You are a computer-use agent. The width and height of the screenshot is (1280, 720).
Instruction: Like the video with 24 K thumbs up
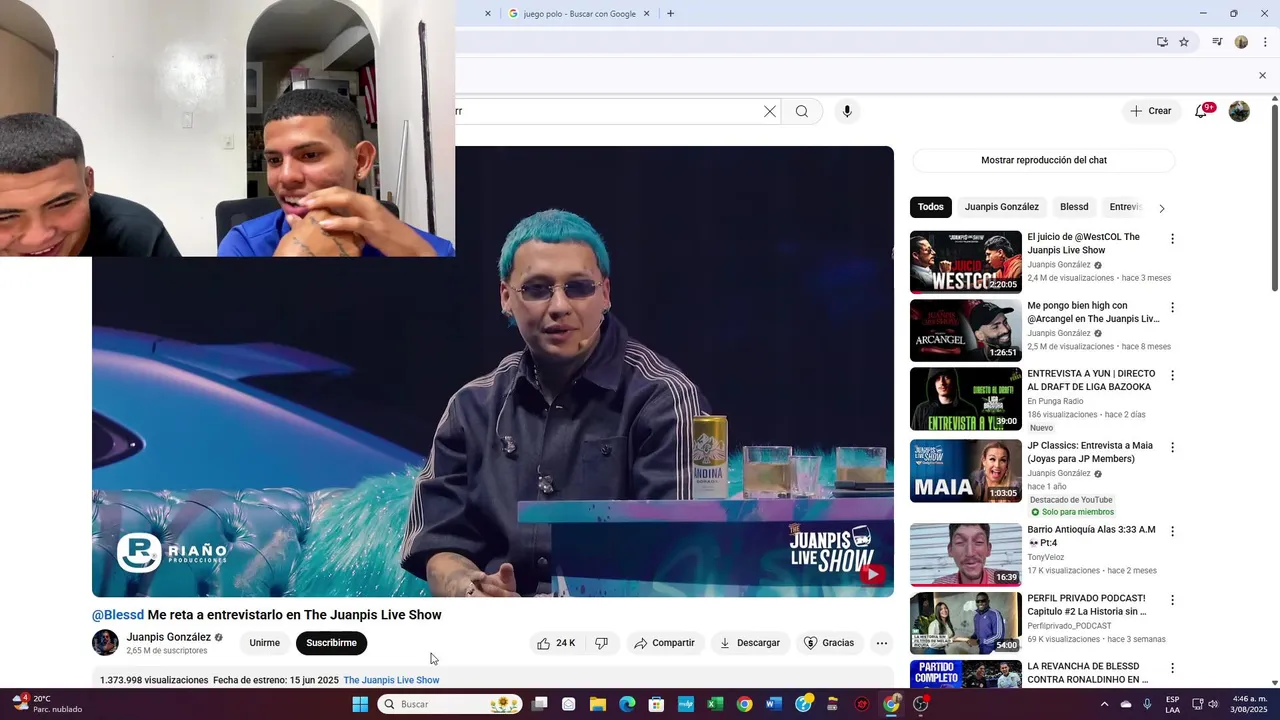(x=557, y=643)
